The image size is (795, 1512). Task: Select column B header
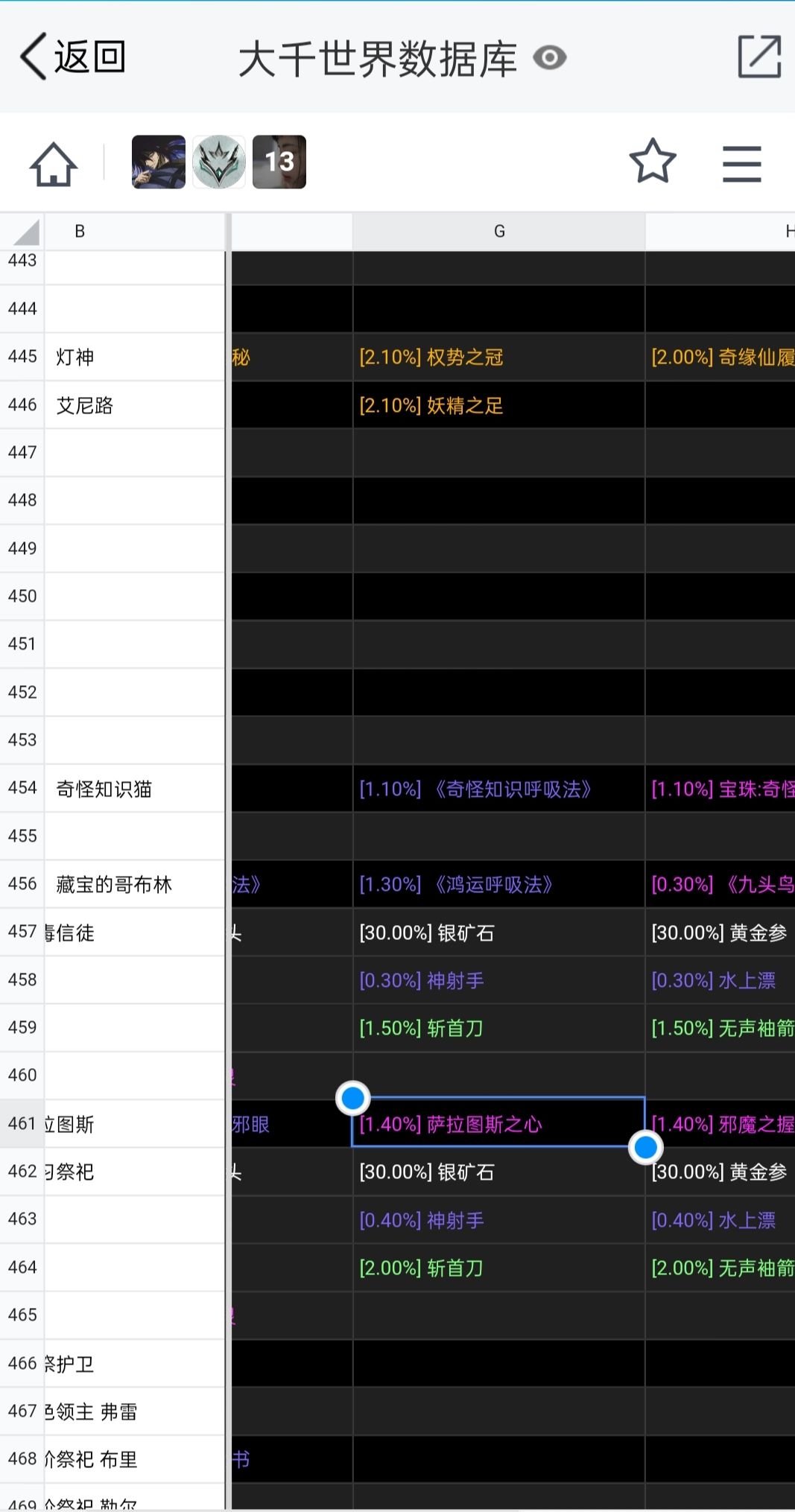click(x=135, y=232)
